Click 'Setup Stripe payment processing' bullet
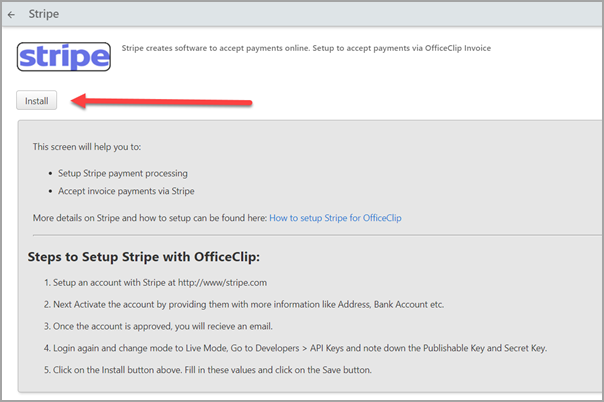This screenshot has height=402, width=604. (122, 173)
